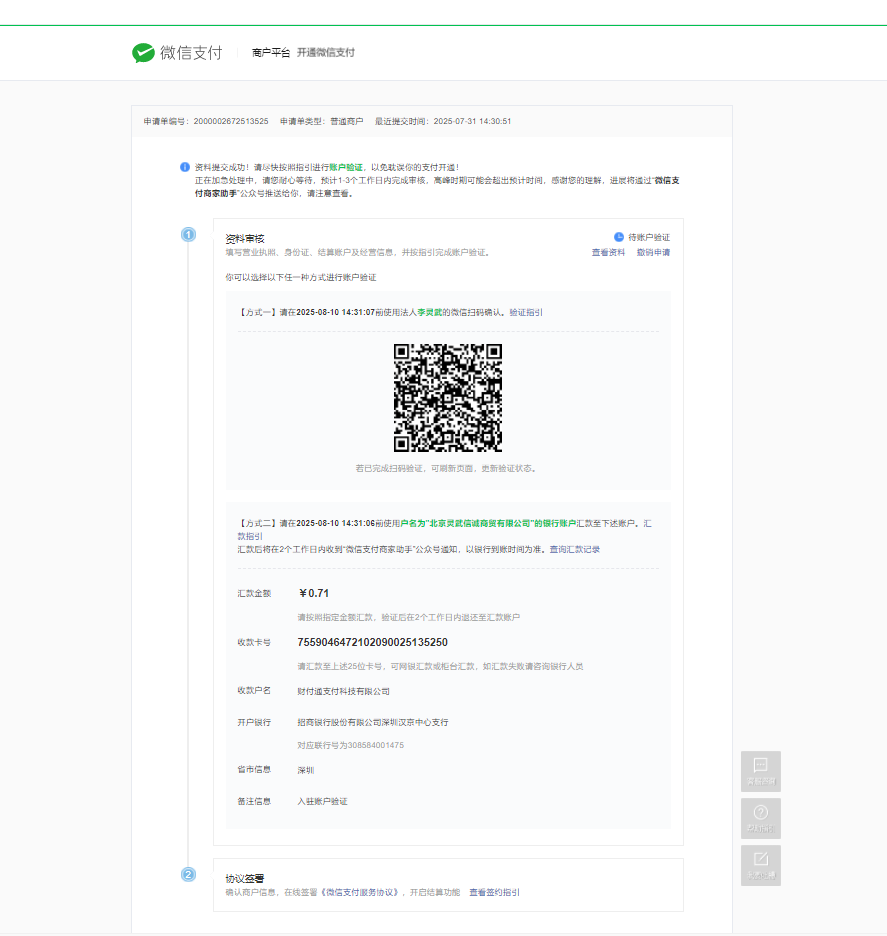887x936 pixels.
Task: Click the green account name 北京灵武信诚商贸有限公司 text
Action: click(x=479, y=524)
